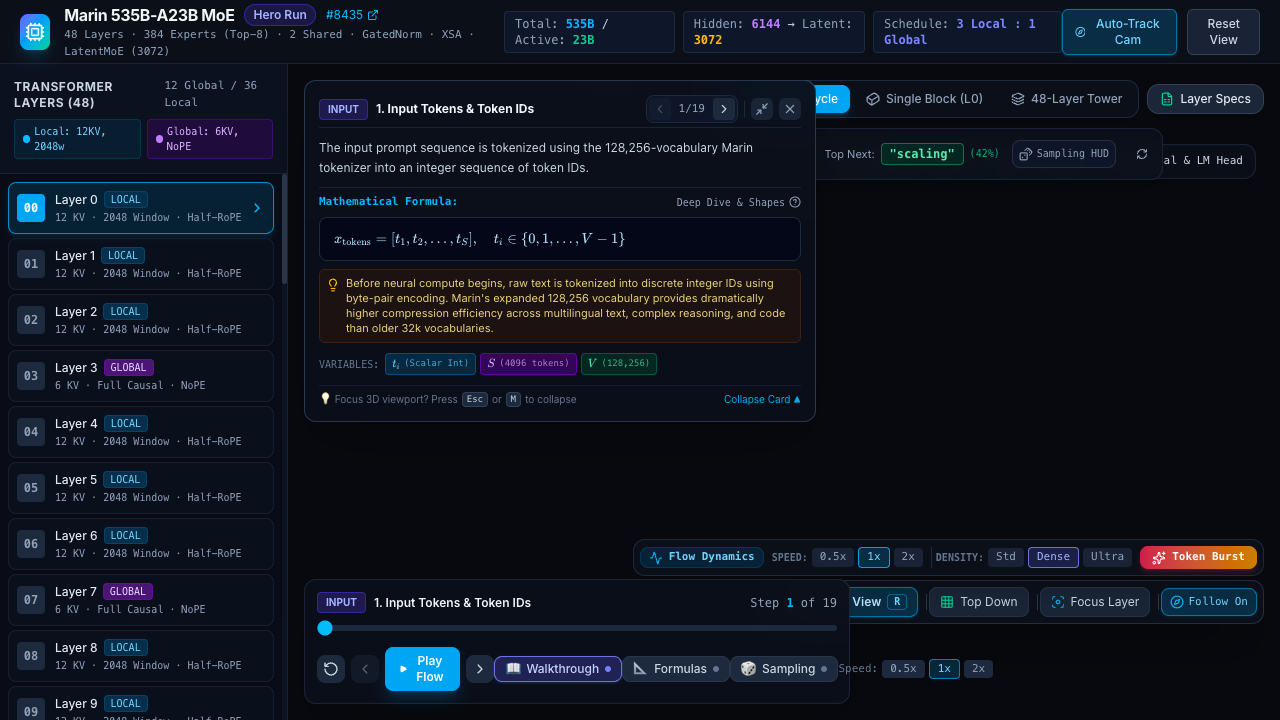Image resolution: width=1280 pixels, height=720 pixels.
Task: Click the 07 number badge of Layer 7
Action: [x=31, y=600]
